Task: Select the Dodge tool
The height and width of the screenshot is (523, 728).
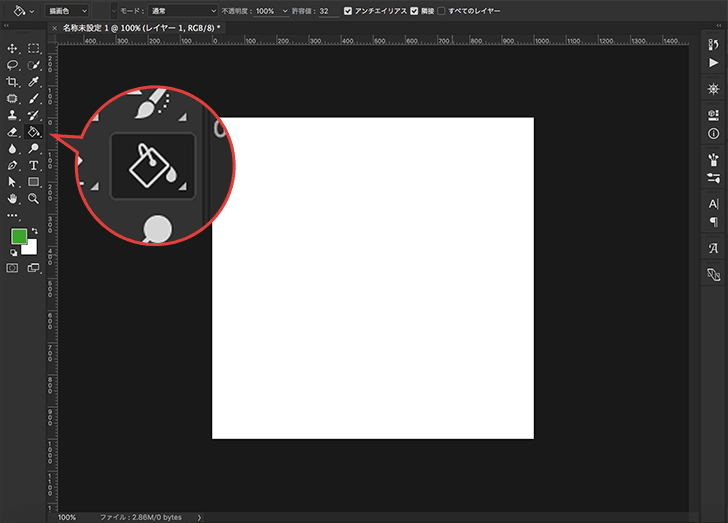Action: [x=33, y=149]
